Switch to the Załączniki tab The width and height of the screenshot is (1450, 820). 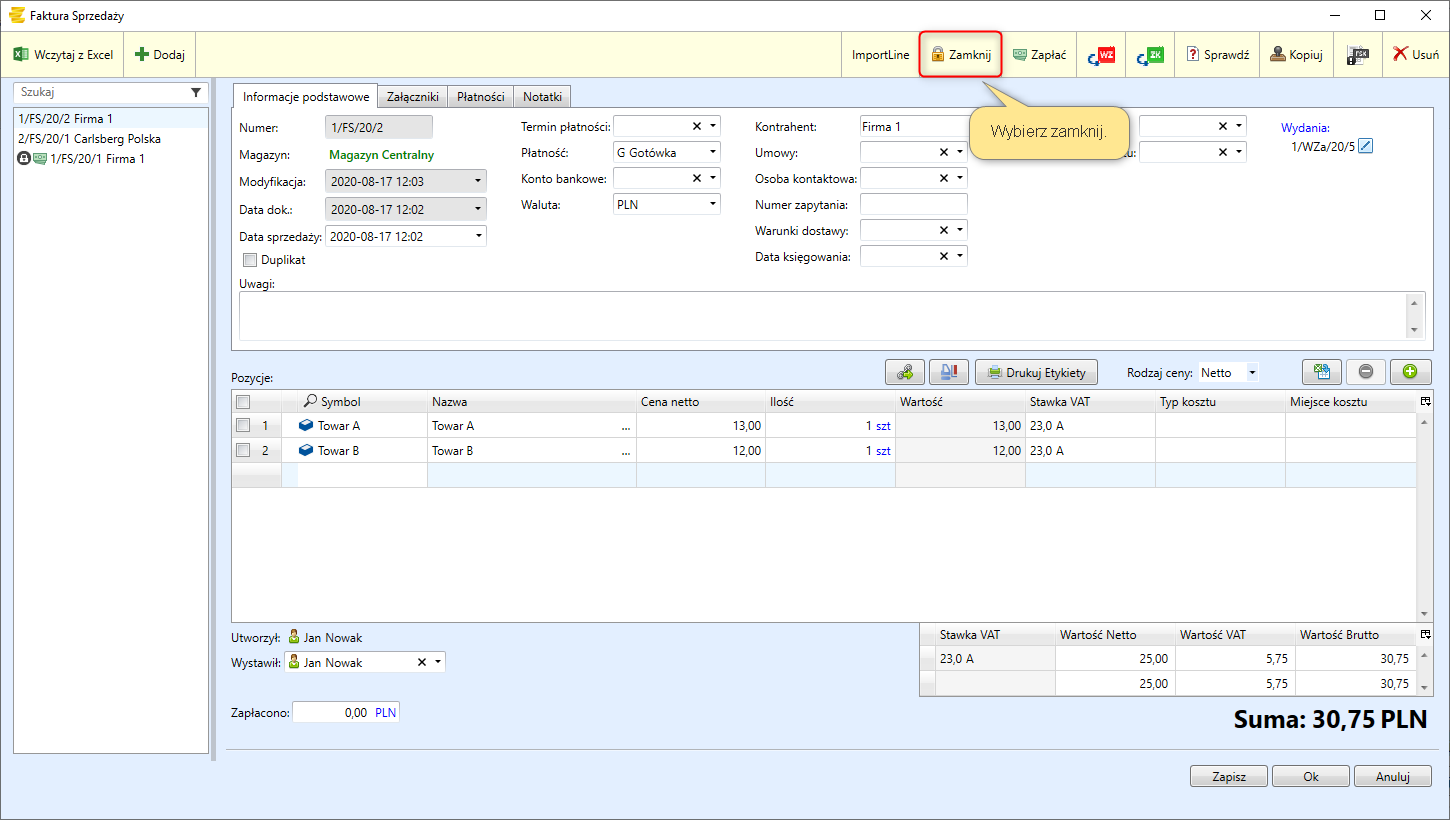[x=412, y=97]
